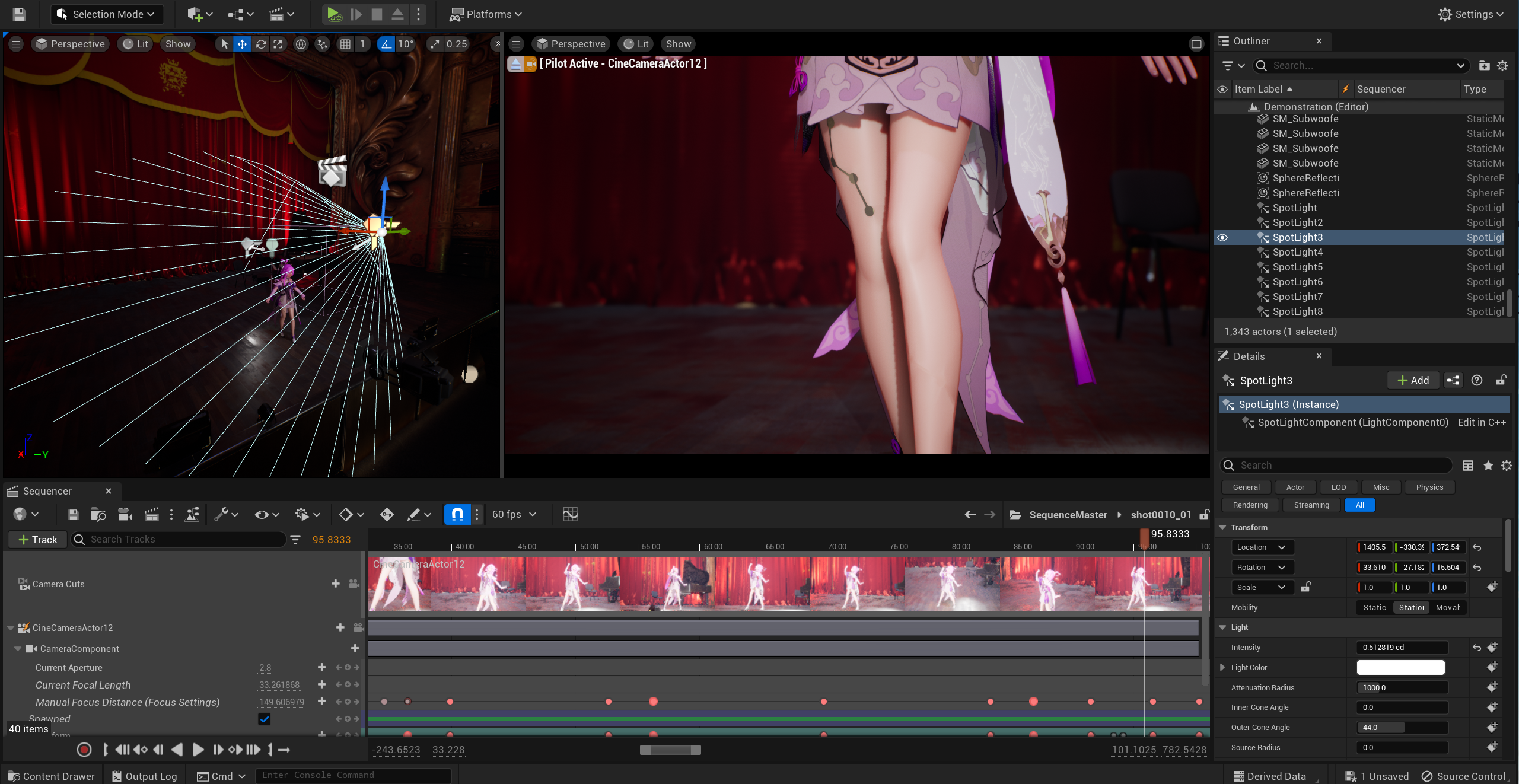Open the 60 fps frame rate dropdown
This screenshot has width=1519, height=784.
coord(514,514)
